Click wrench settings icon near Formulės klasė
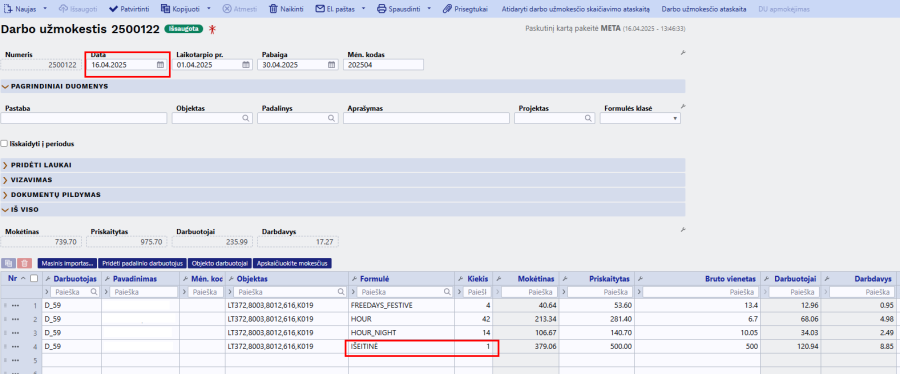 (683, 107)
